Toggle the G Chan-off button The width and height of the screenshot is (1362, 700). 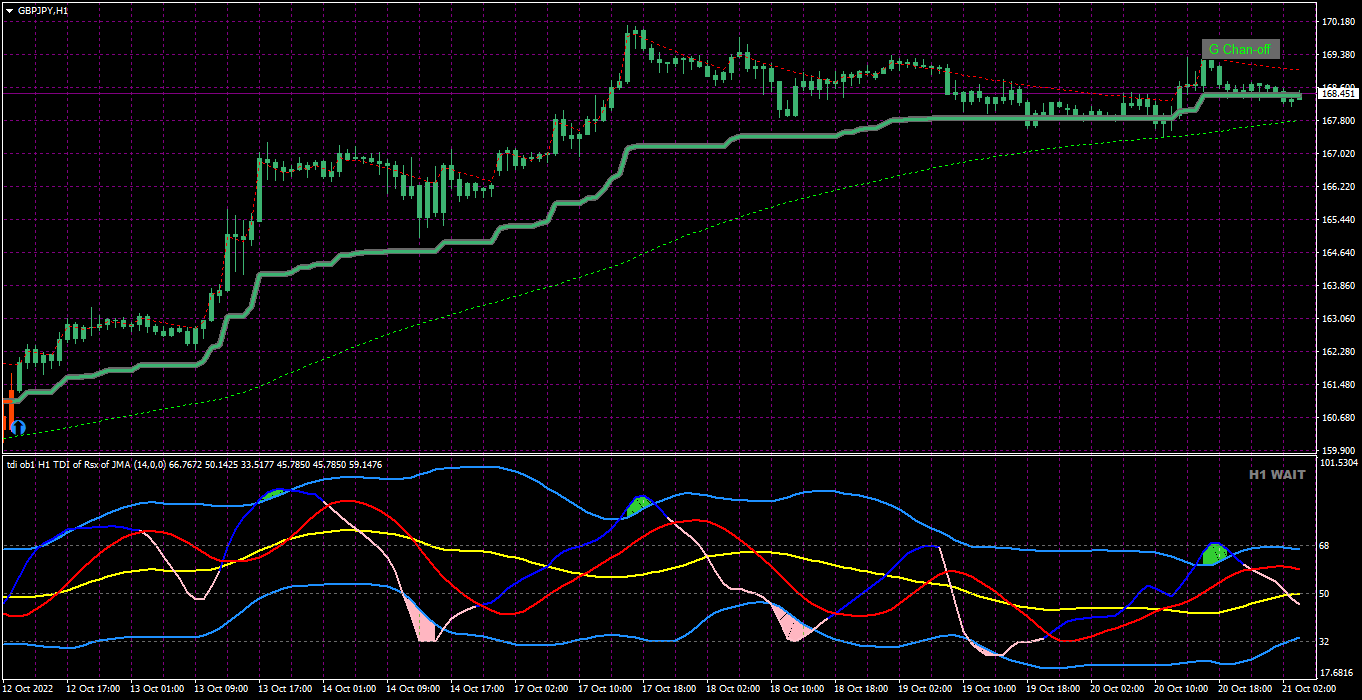(1241, 49)
